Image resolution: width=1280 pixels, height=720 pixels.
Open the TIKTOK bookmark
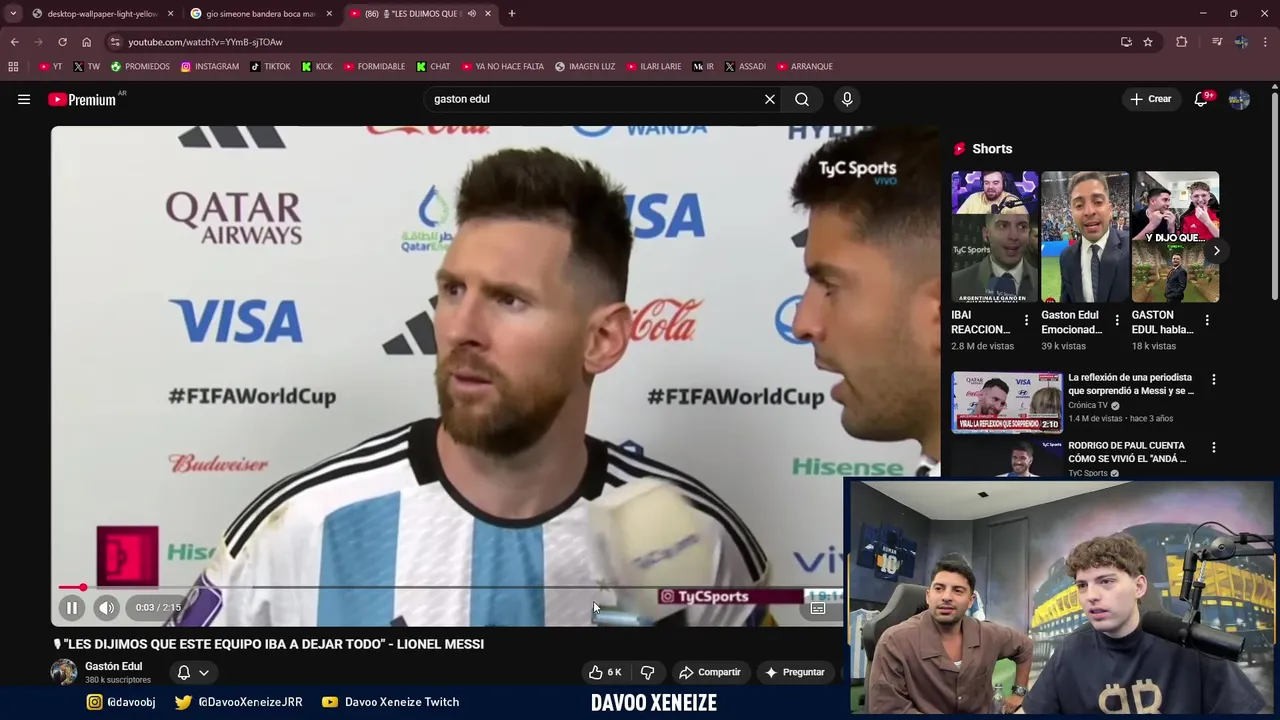[x=270, y=66]
